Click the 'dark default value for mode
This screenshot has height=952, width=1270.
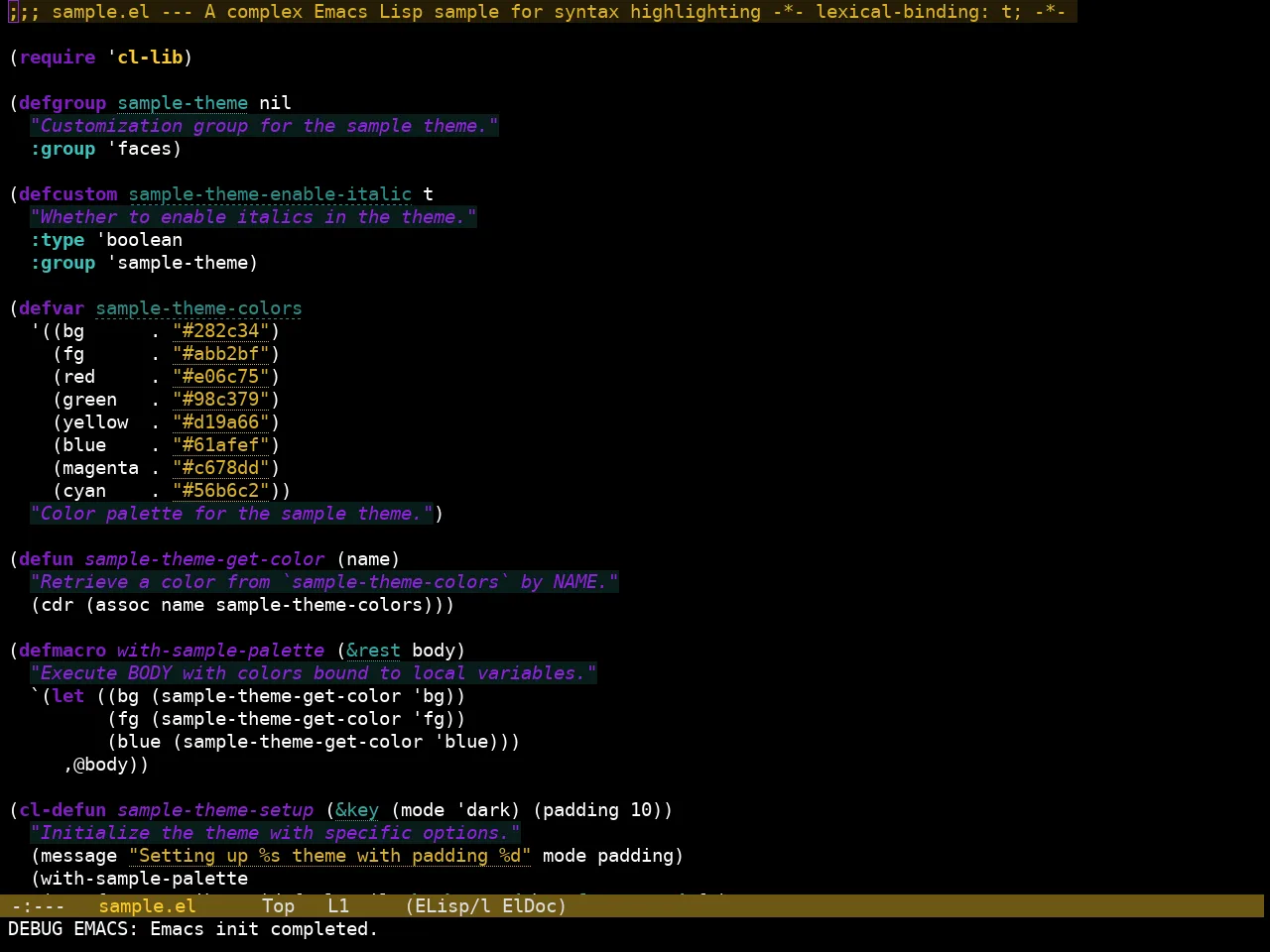pyautogui.click(x=482, y=810)
